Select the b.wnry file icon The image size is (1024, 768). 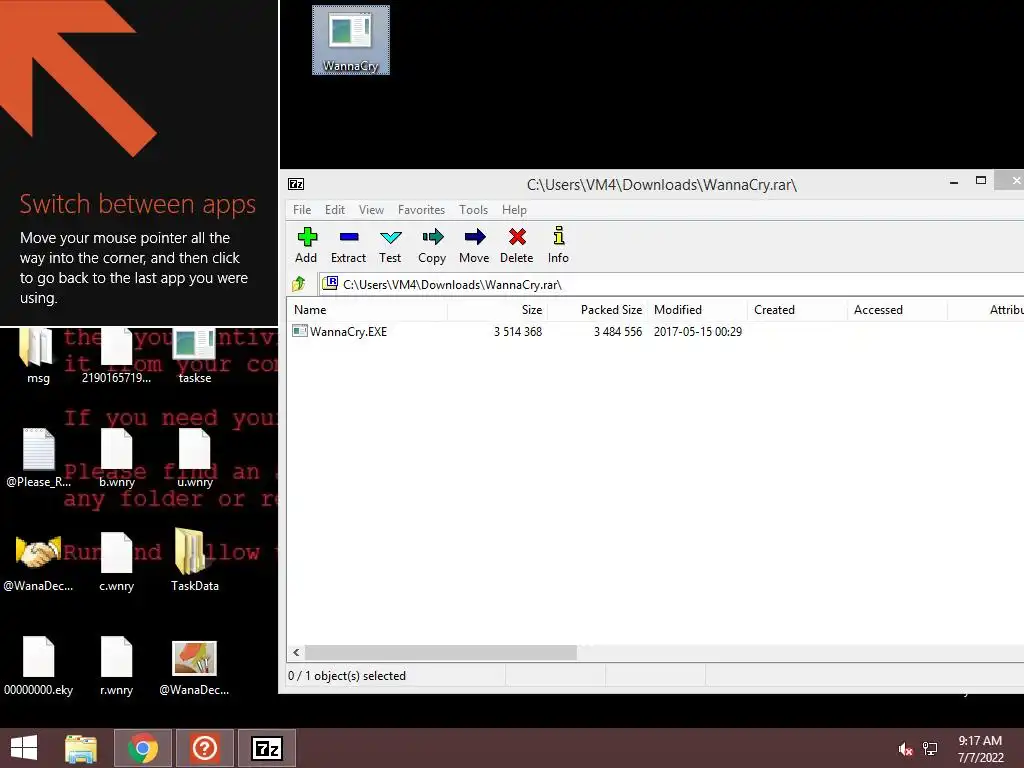[116, 458]
